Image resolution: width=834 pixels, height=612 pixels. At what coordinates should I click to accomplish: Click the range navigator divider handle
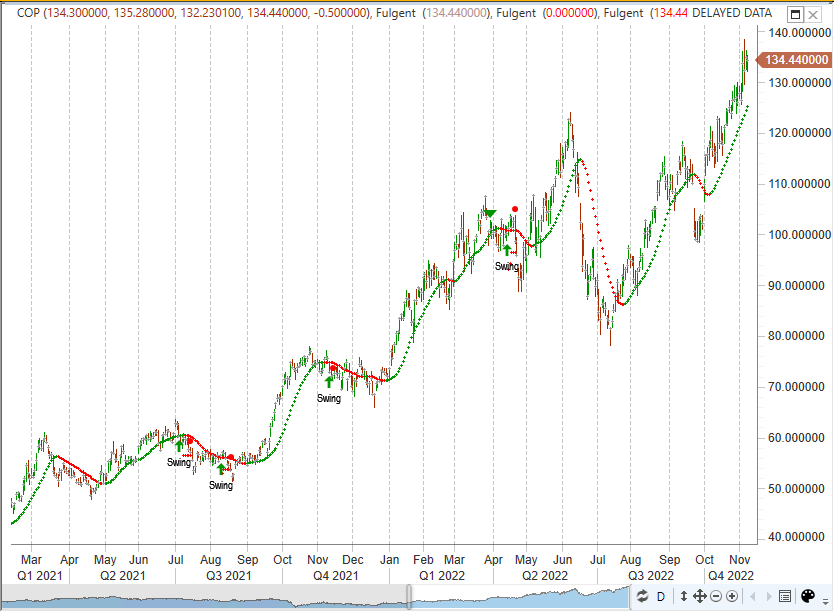(409, 597)
